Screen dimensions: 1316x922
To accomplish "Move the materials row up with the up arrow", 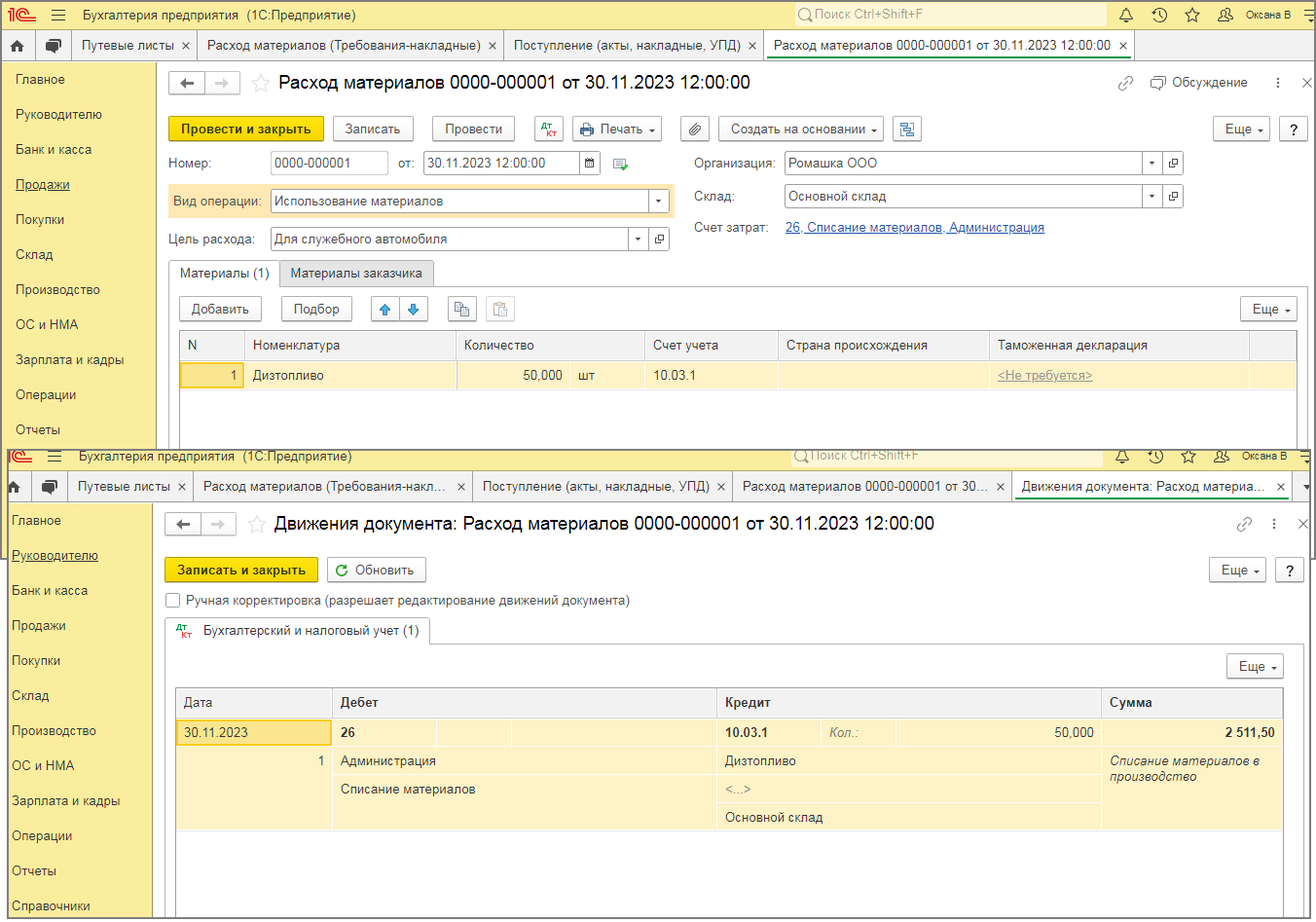I will coord(385,310).
